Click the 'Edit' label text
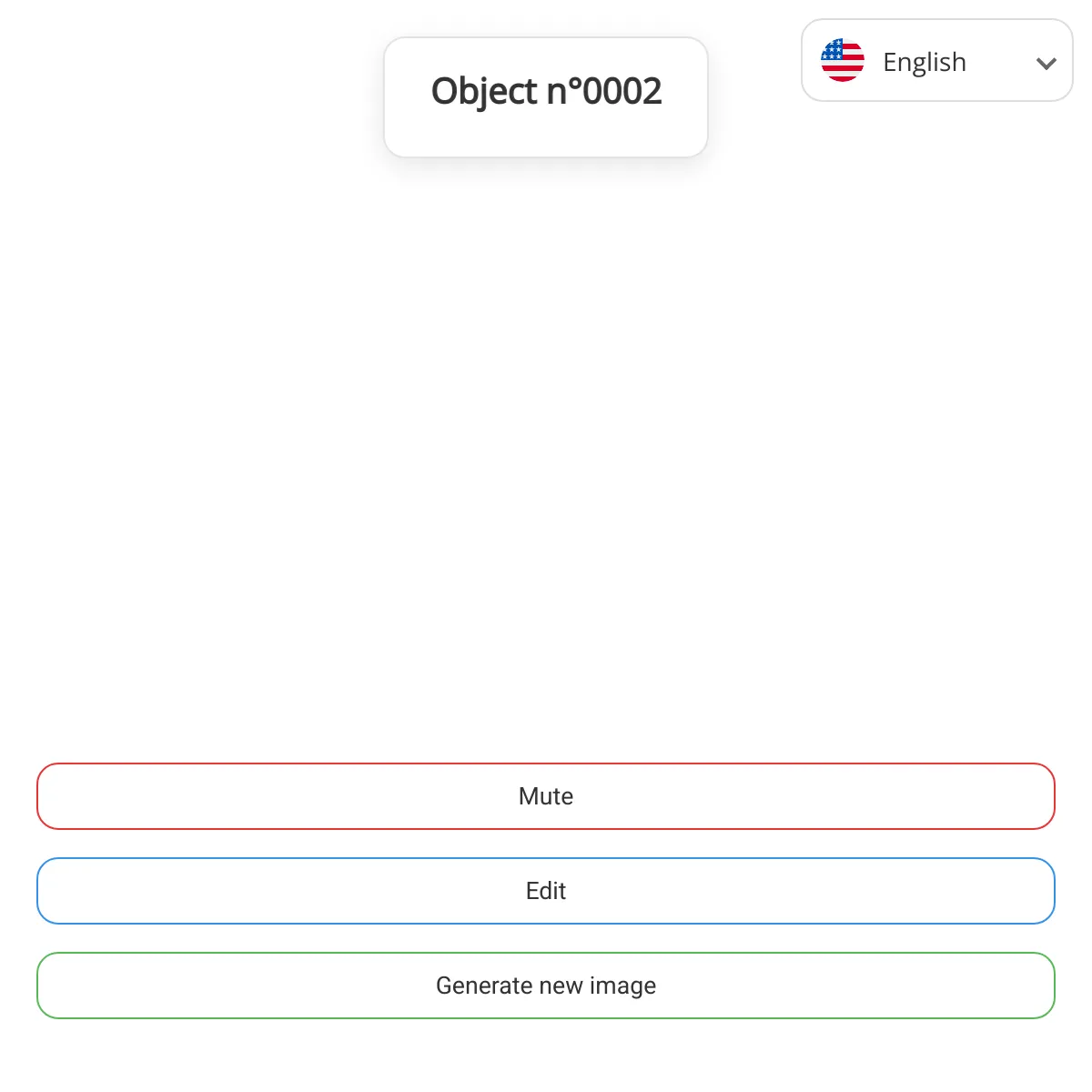1092x1092 pixels. 546,891
